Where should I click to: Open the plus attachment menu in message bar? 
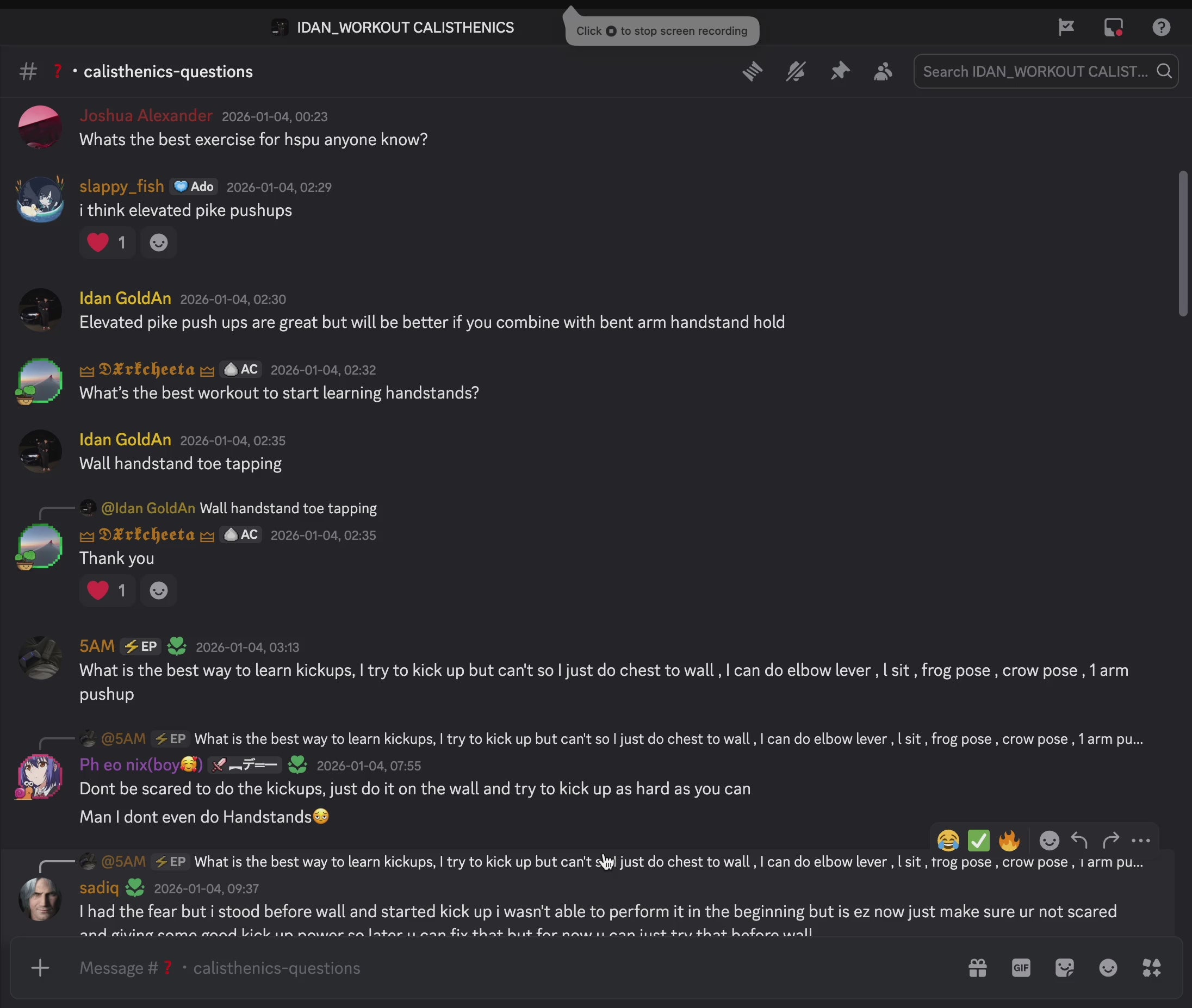pos(40,967)
